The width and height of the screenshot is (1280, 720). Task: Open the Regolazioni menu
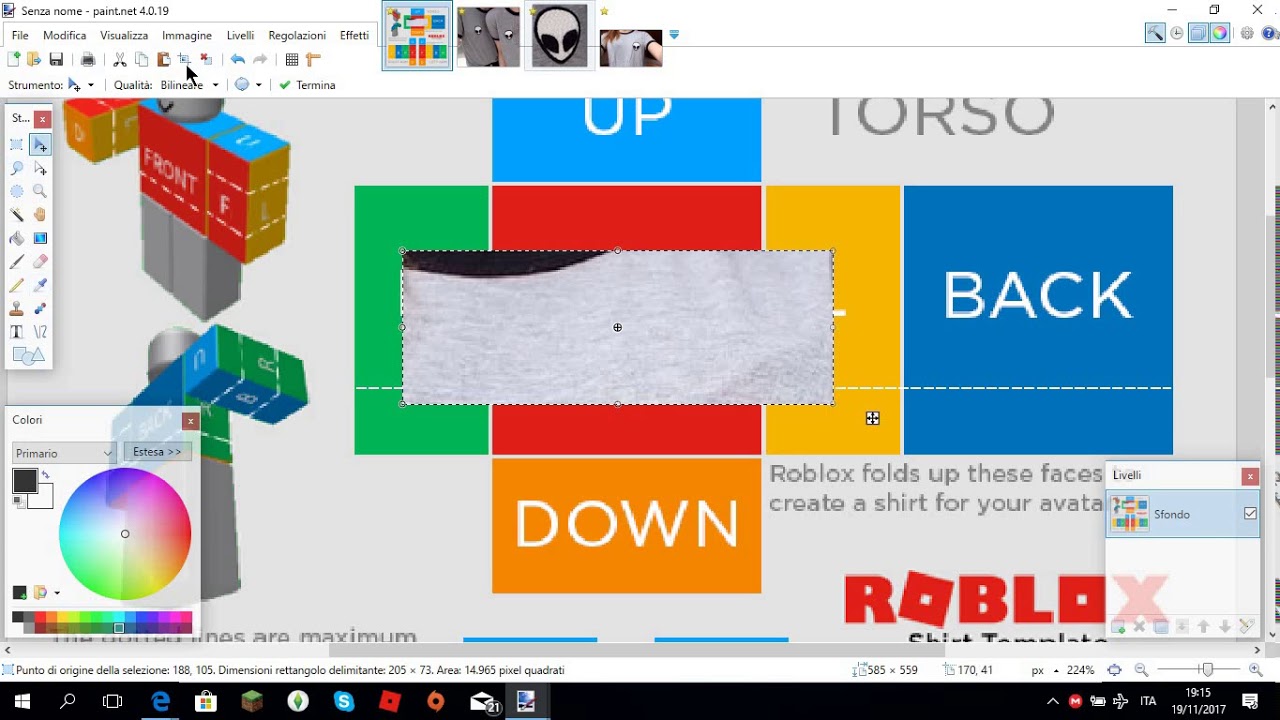tap(297, 35)
